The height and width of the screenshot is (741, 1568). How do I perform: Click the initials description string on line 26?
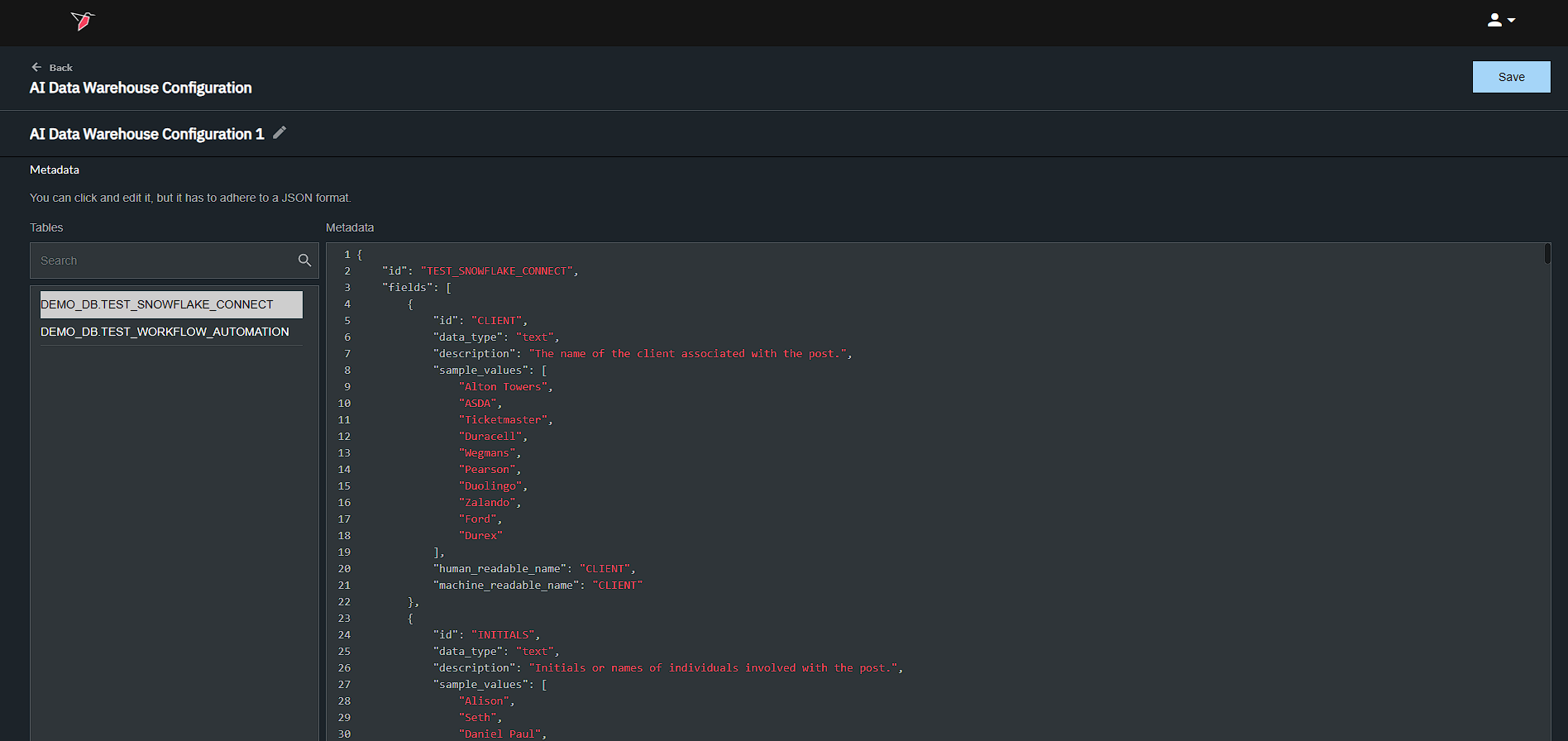(x=713, y=668)
